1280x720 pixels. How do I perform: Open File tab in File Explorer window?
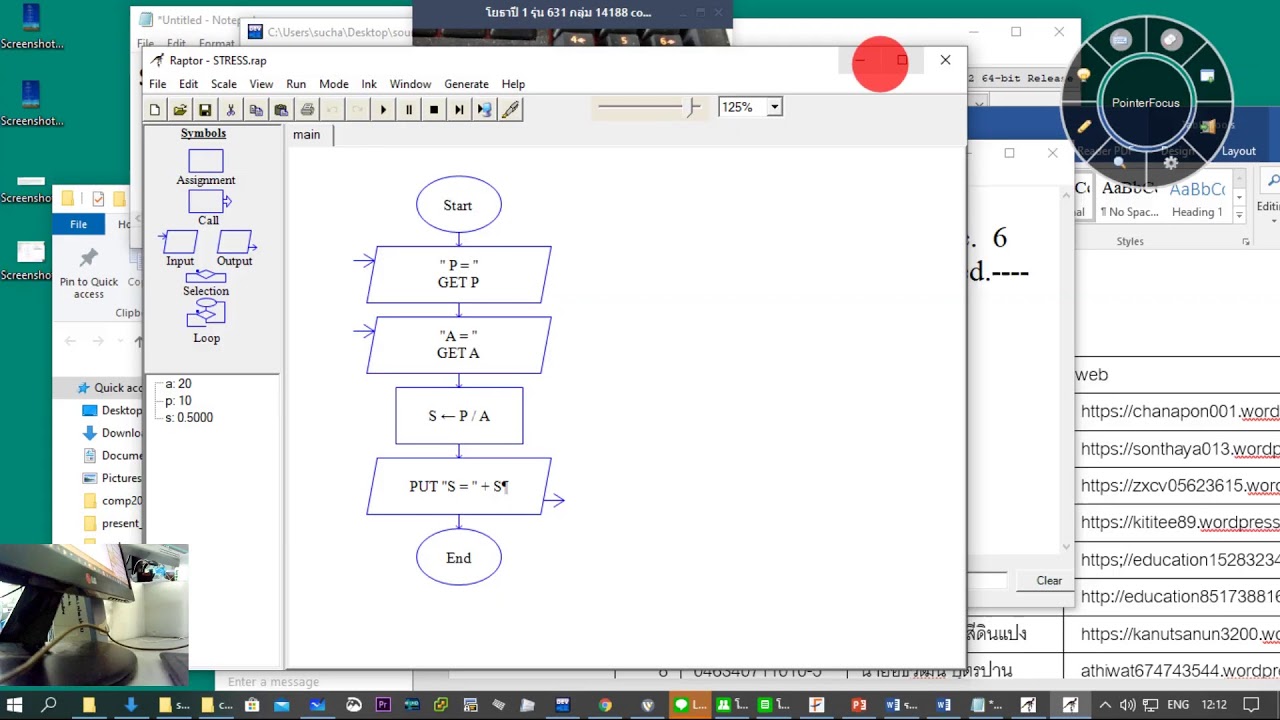point(78,224)
